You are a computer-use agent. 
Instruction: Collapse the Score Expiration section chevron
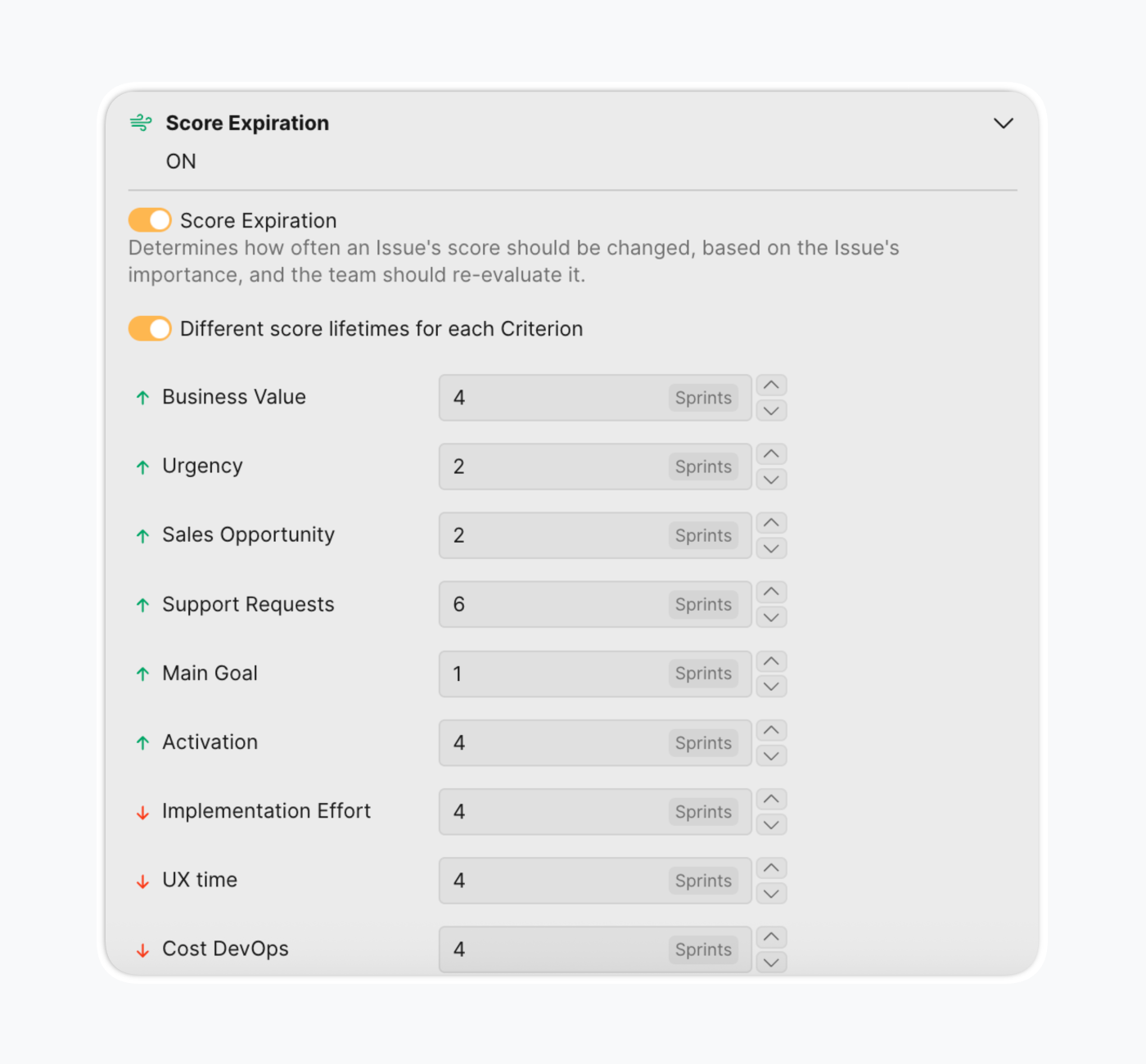1003,124
